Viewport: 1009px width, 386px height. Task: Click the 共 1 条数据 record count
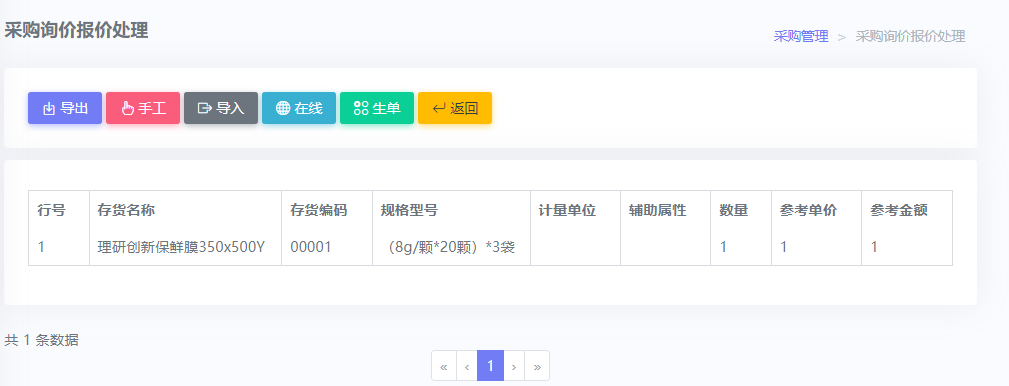[x=42, y=340]
